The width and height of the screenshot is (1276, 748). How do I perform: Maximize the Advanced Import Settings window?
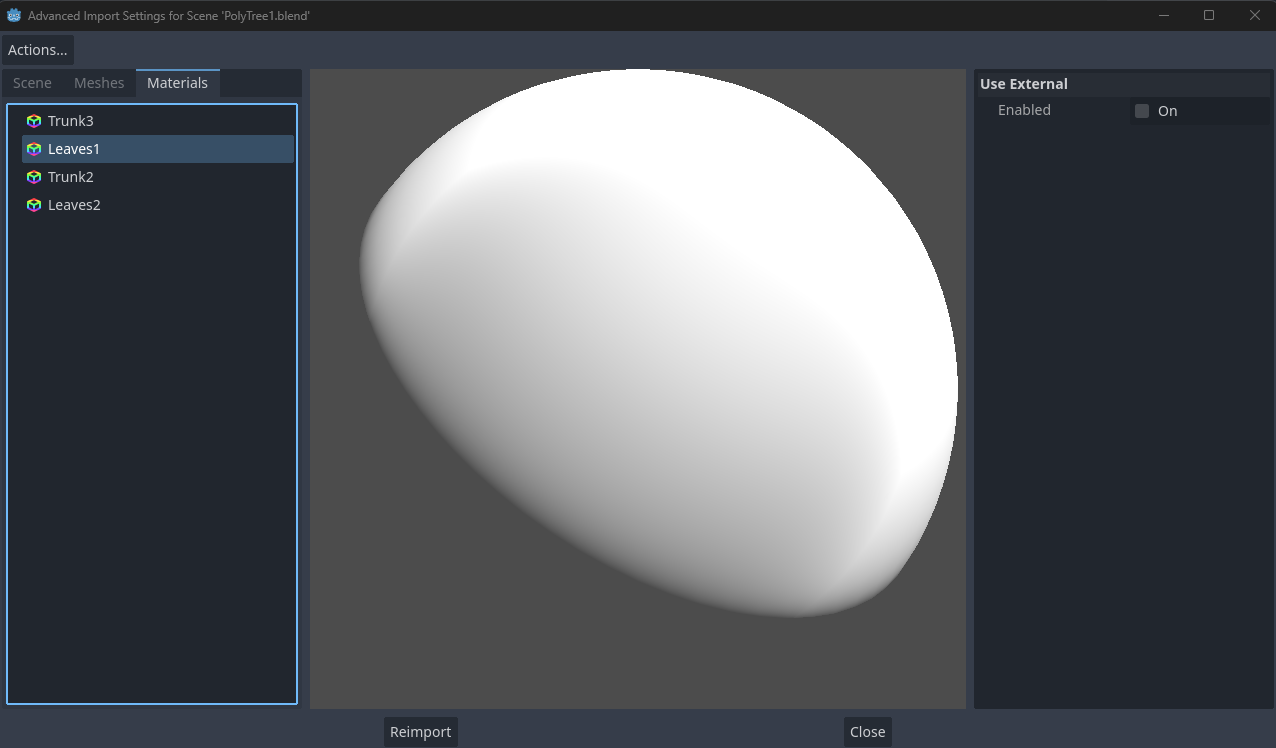click(x=1209, y=15)
